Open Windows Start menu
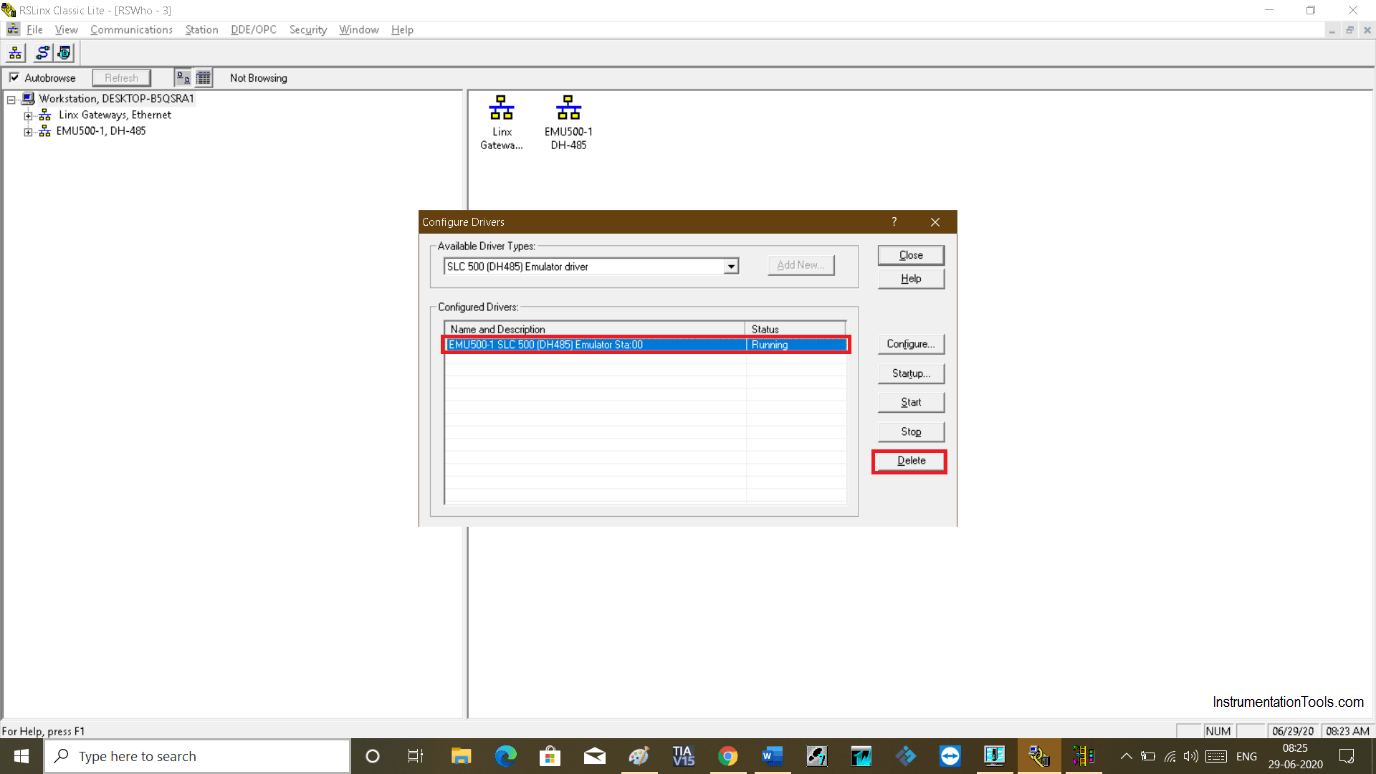Image resolution: width=1376 pixels, height=774 pixels. coord(20,756)
